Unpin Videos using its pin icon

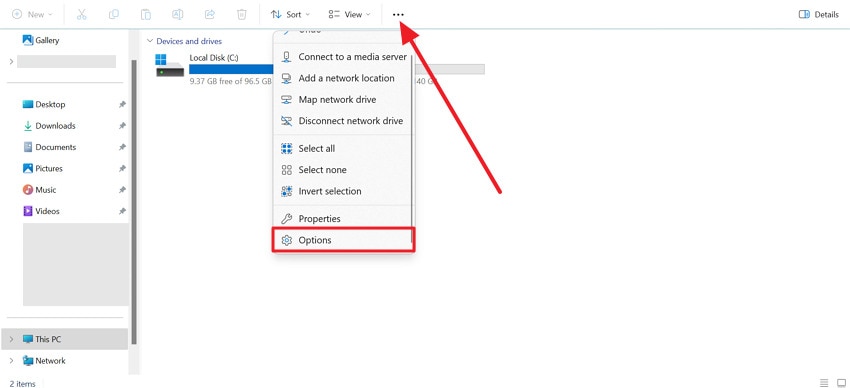[x=123, y=211]
